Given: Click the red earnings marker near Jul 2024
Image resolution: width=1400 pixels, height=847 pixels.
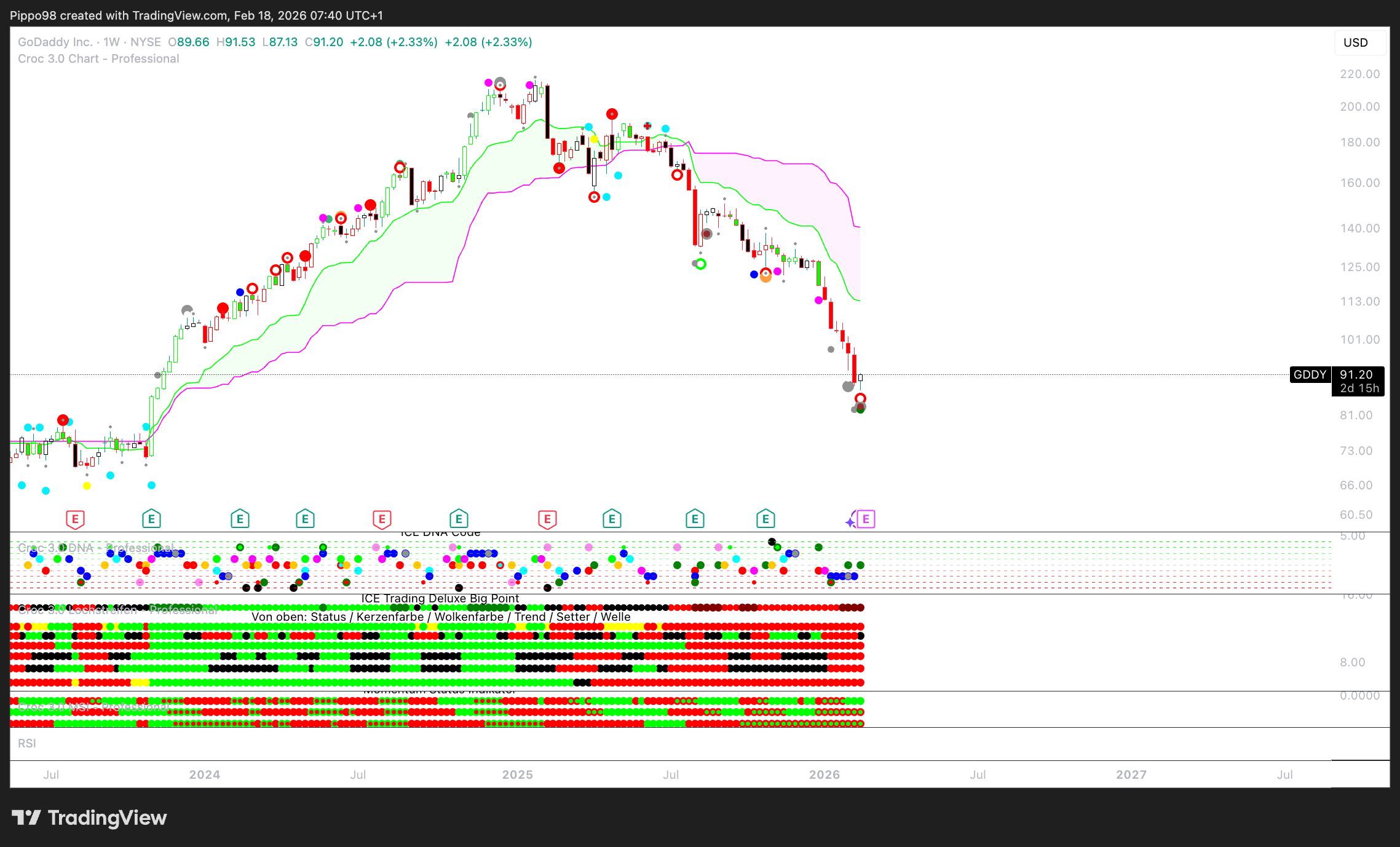Looking at the screenshot, I should [x=382, y=519].
